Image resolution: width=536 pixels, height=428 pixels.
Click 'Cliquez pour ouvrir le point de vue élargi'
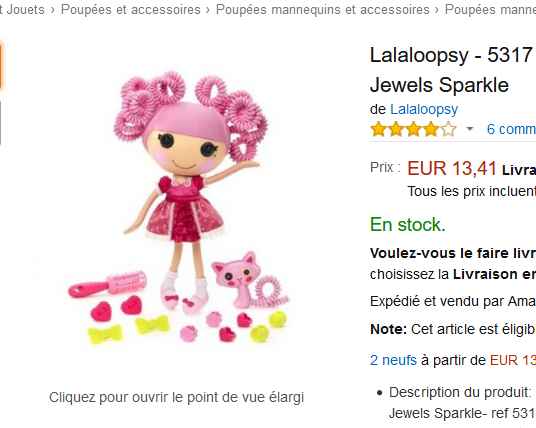pyautogui.click(x=176, y=397)
